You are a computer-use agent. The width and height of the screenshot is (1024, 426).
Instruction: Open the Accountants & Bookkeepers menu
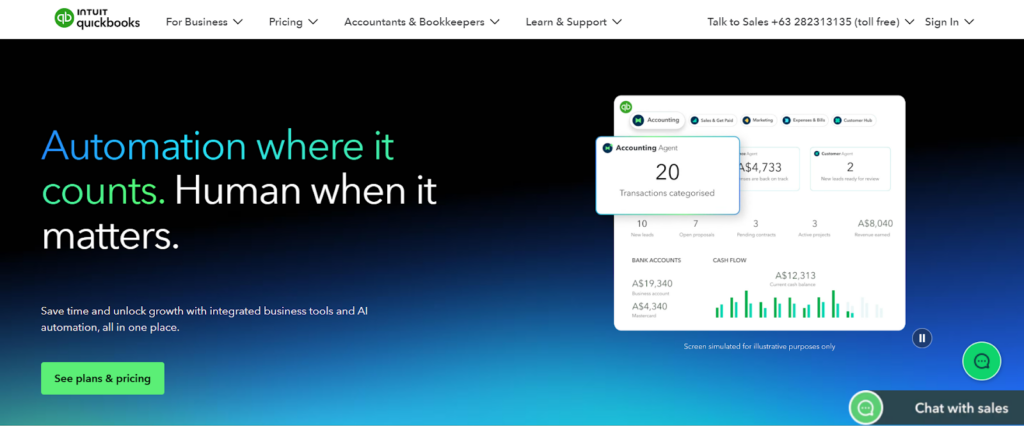tap(422, 21)
